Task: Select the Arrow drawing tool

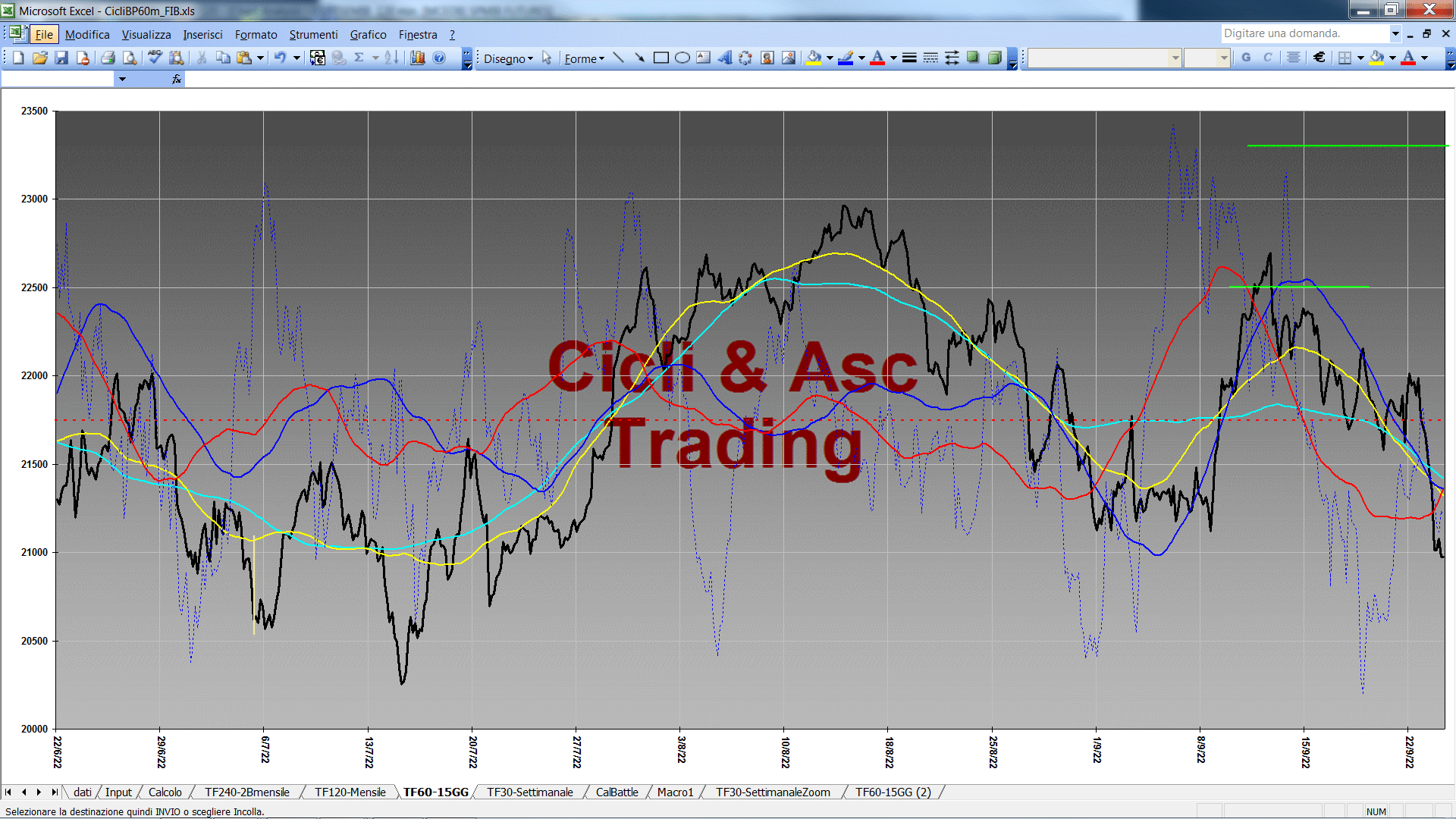Action: click(x=639, y=58)
